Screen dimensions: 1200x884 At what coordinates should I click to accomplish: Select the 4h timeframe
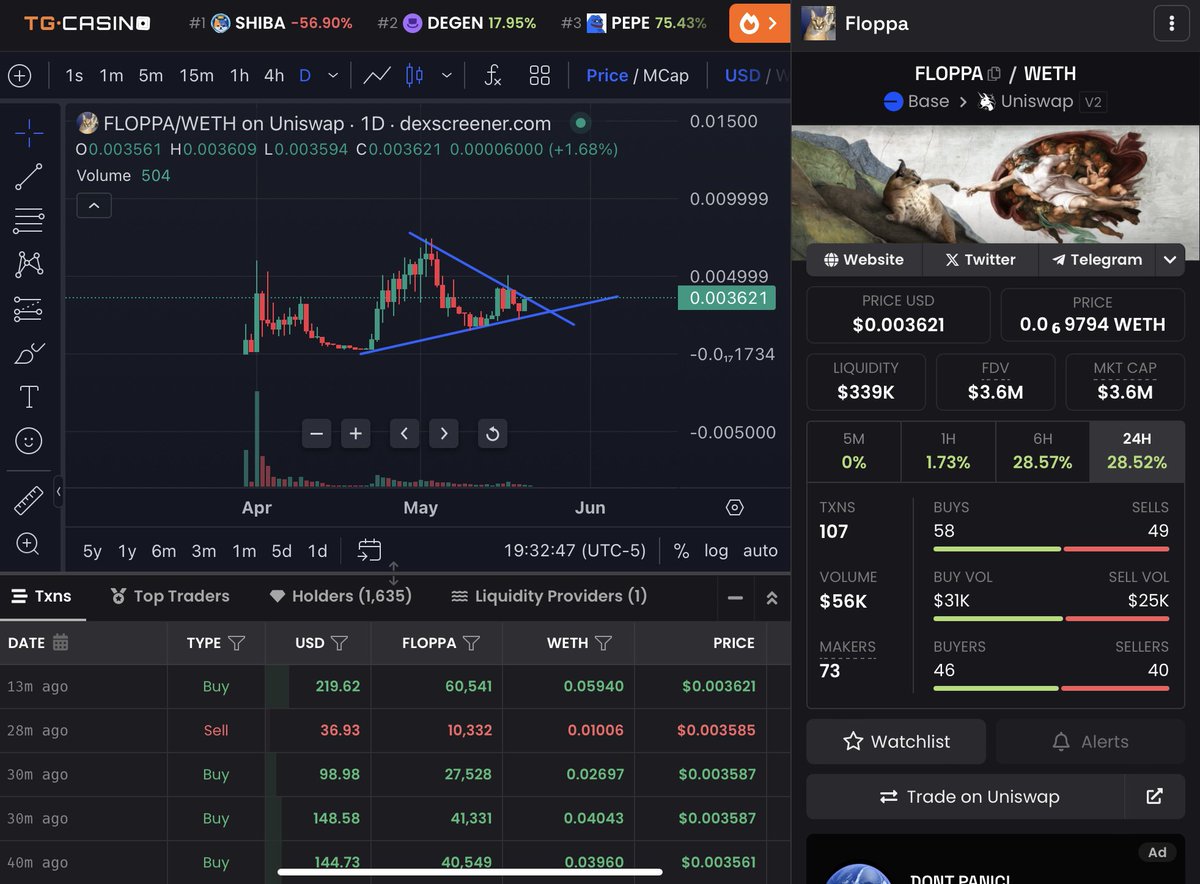point(274,75)
